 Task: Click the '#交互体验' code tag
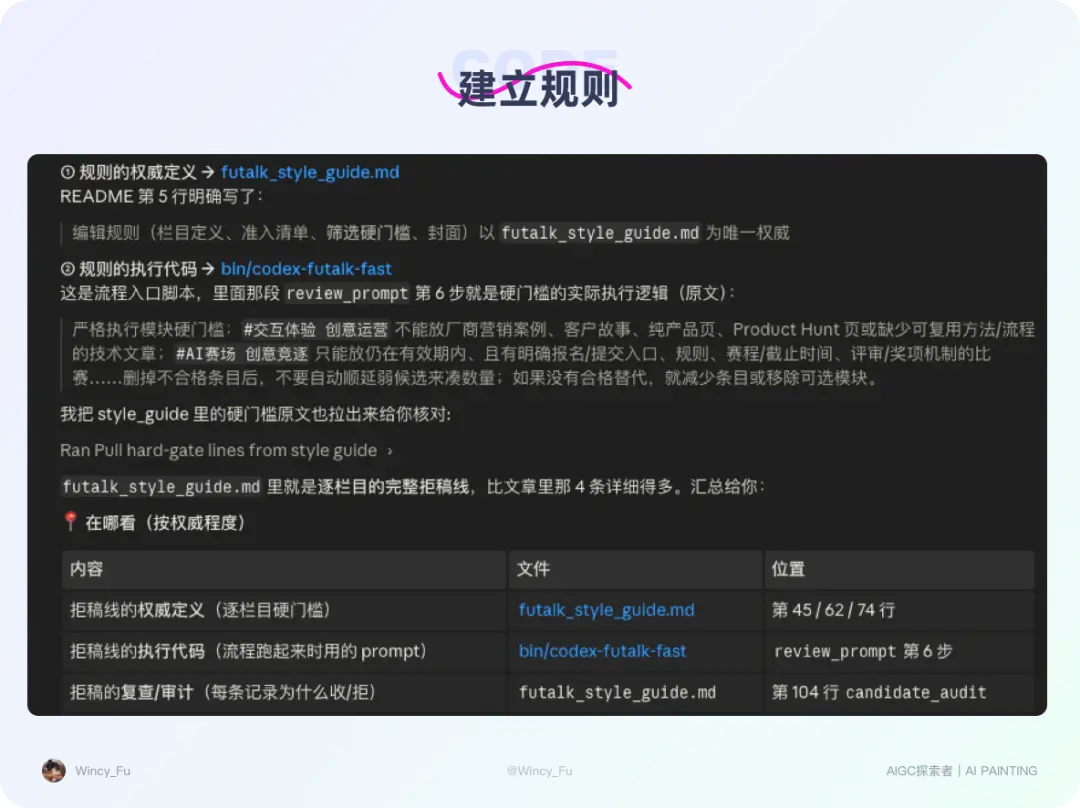[x=280, y=330]
